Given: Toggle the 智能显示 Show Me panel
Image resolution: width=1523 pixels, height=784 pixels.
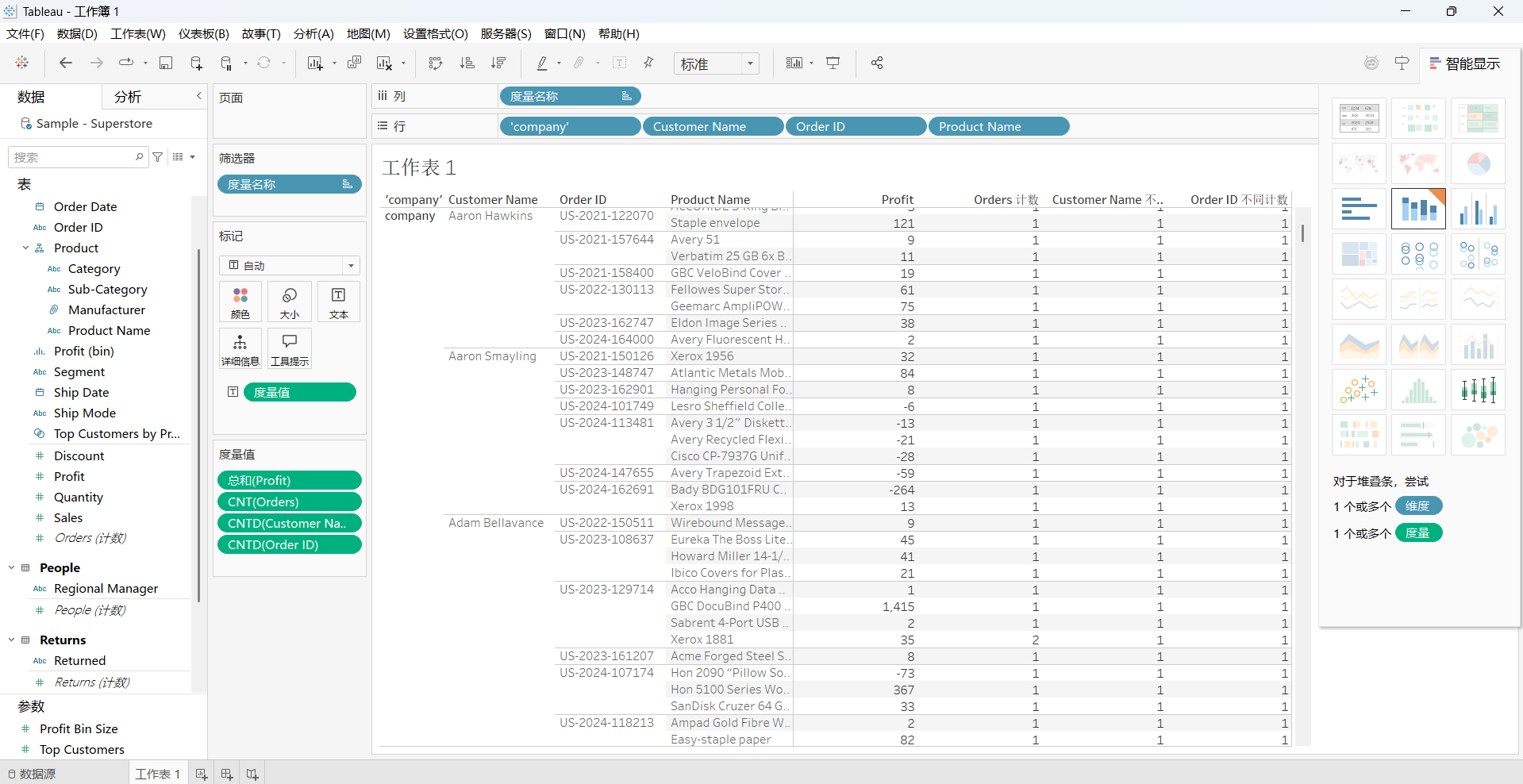Looking at the screenshot, I should click(1465, 63).
